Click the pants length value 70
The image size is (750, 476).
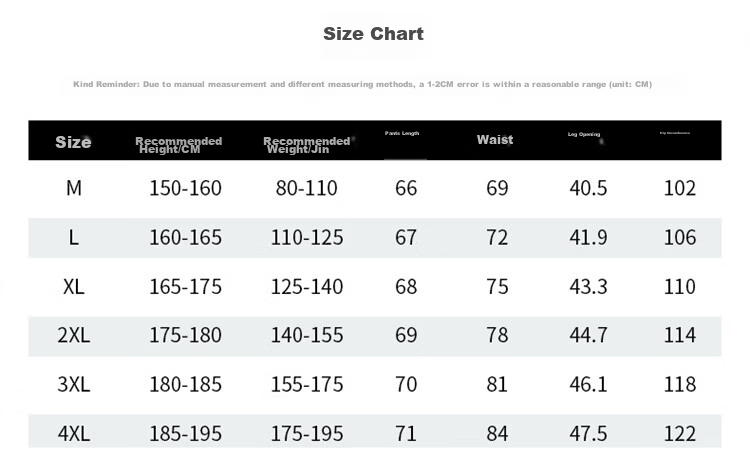click(x=406, y=384)
